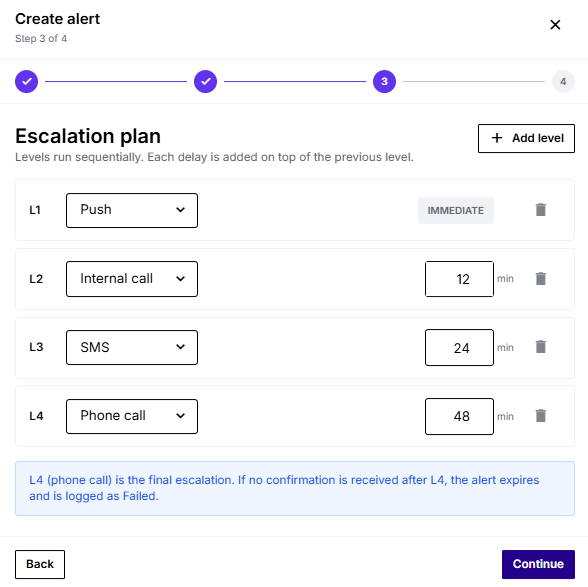Click the IMMEDIATE badge on L1
The image size is (588, 587).
tap(456, 210)
